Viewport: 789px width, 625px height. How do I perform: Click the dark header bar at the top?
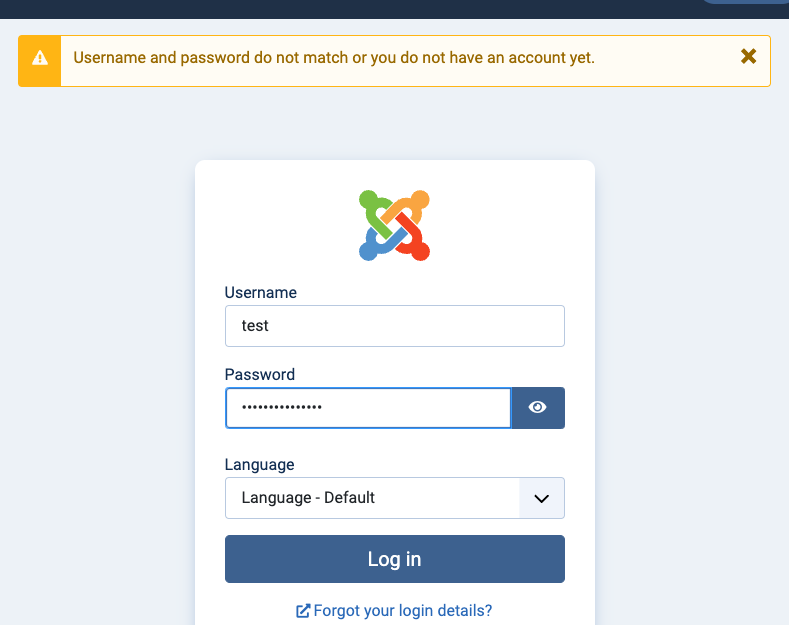click(x=350, y=8)
